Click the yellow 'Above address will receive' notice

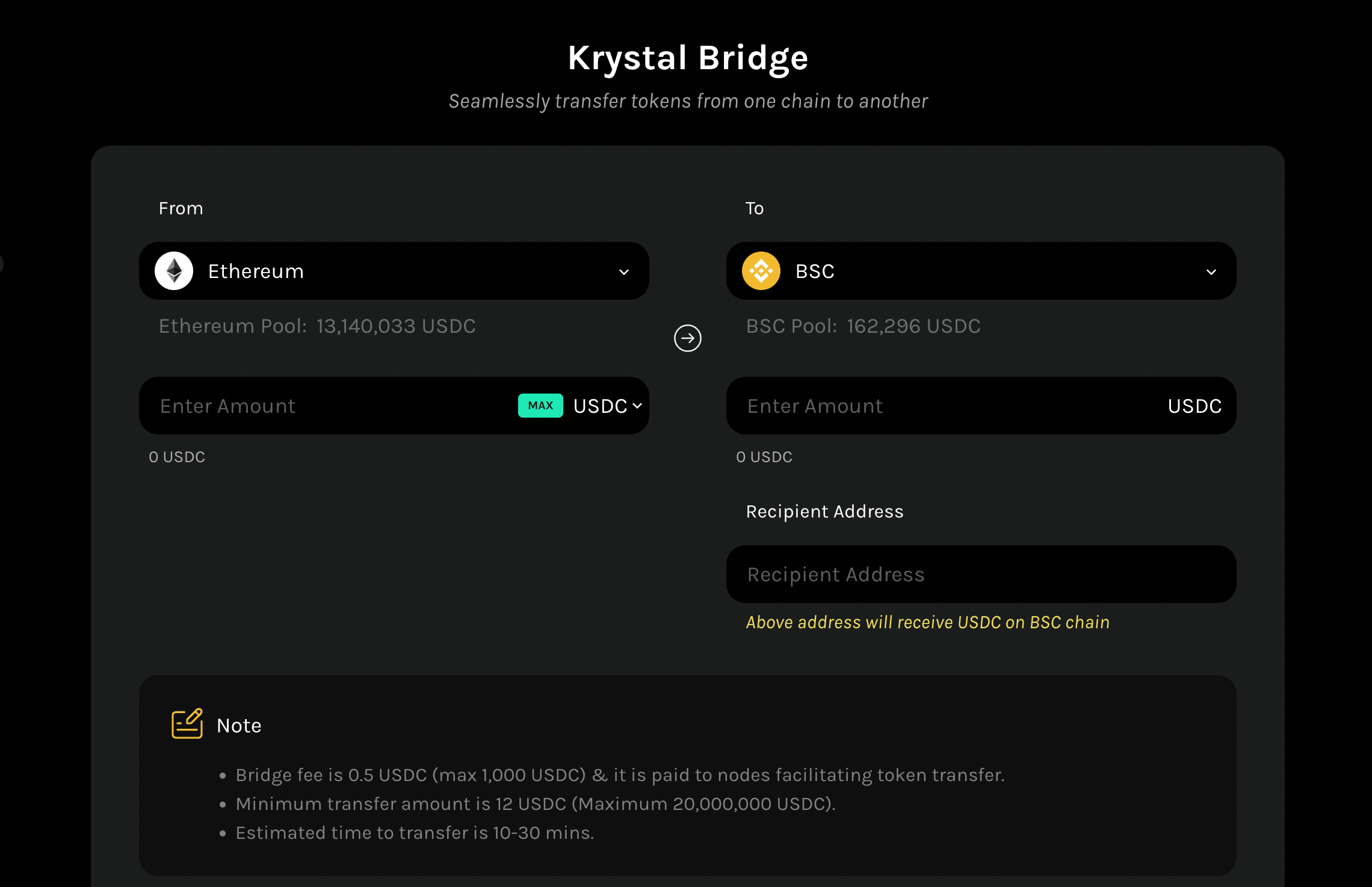pyautogui.click(x=928, y=622)
